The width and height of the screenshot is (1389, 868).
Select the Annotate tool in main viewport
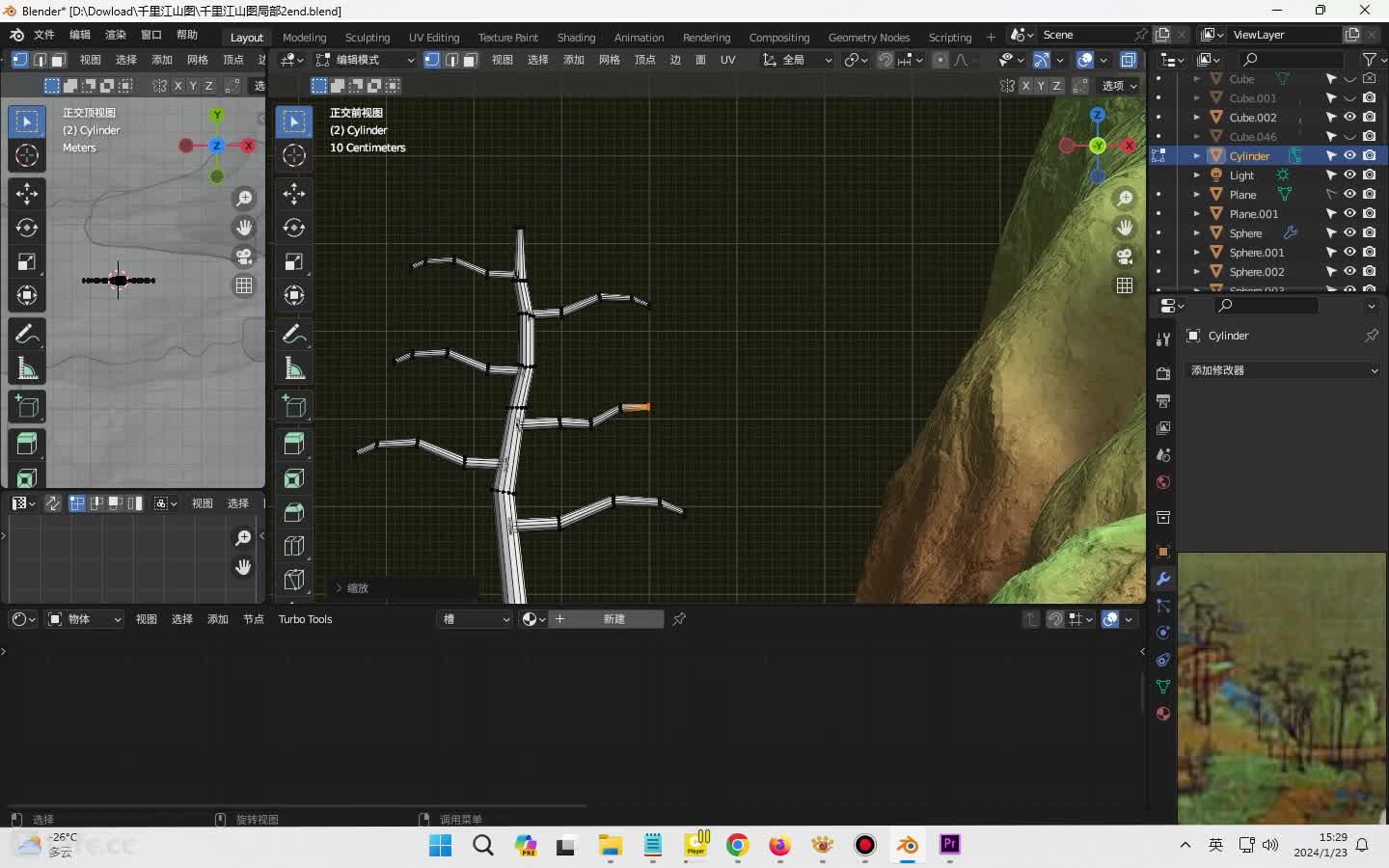click(x=294, y=334)
